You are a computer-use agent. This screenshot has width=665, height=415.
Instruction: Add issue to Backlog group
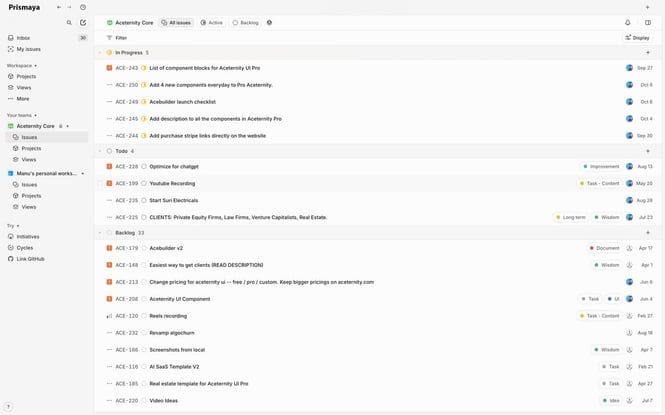tap(648, 233)
